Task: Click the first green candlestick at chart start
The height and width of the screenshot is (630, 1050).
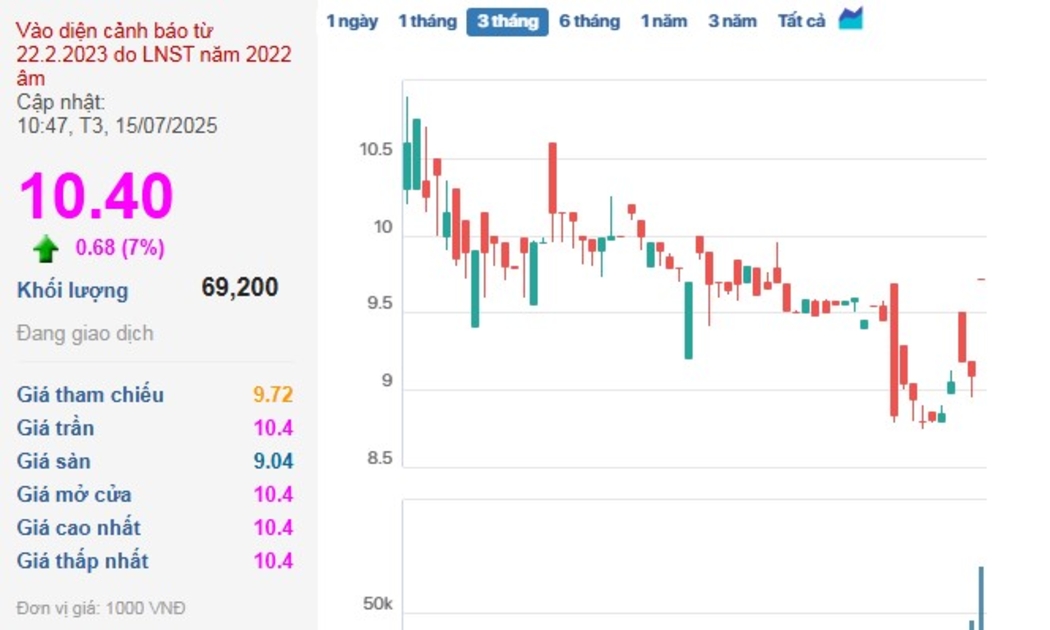Action: click(x=407, y=165)
